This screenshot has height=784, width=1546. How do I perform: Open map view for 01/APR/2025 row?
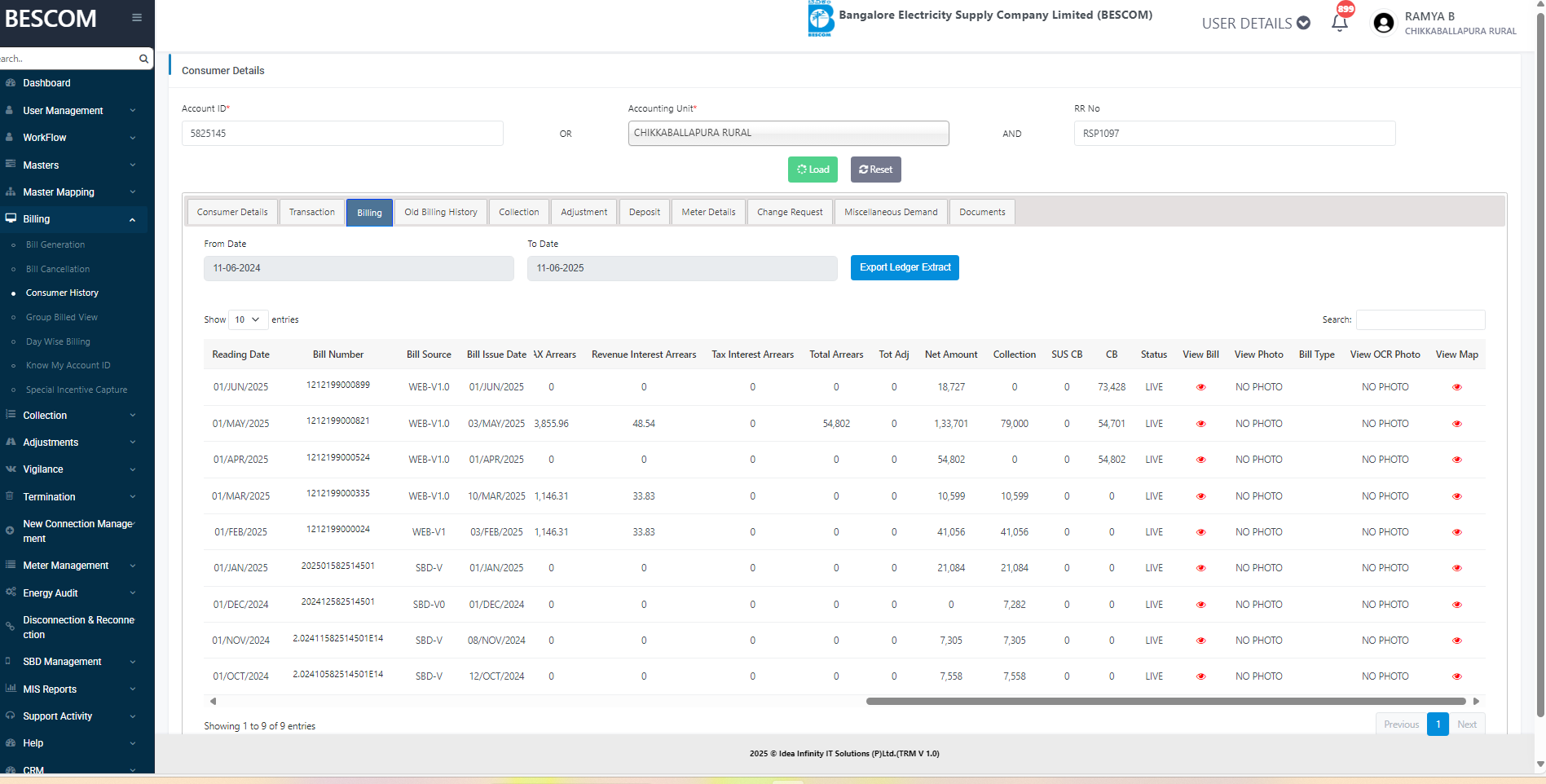point(1457,460)
